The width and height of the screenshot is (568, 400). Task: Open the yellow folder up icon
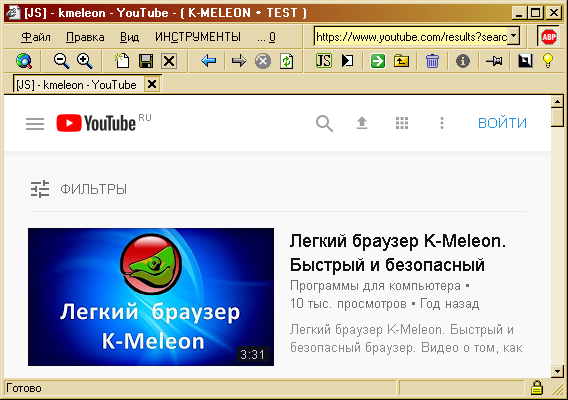click(401, 61)
